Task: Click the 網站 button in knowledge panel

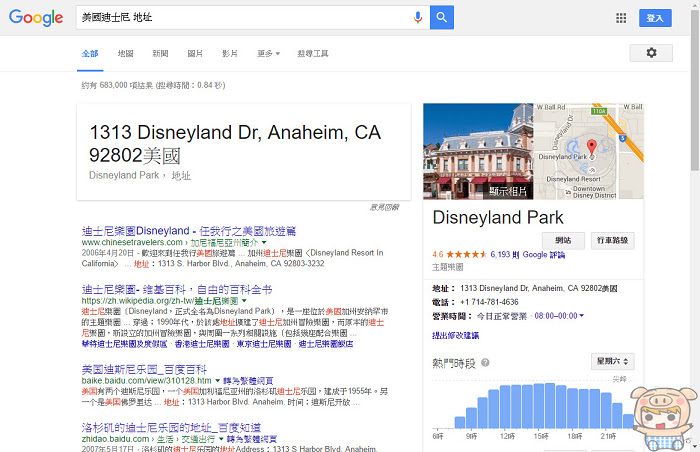Action: [563, 240]
